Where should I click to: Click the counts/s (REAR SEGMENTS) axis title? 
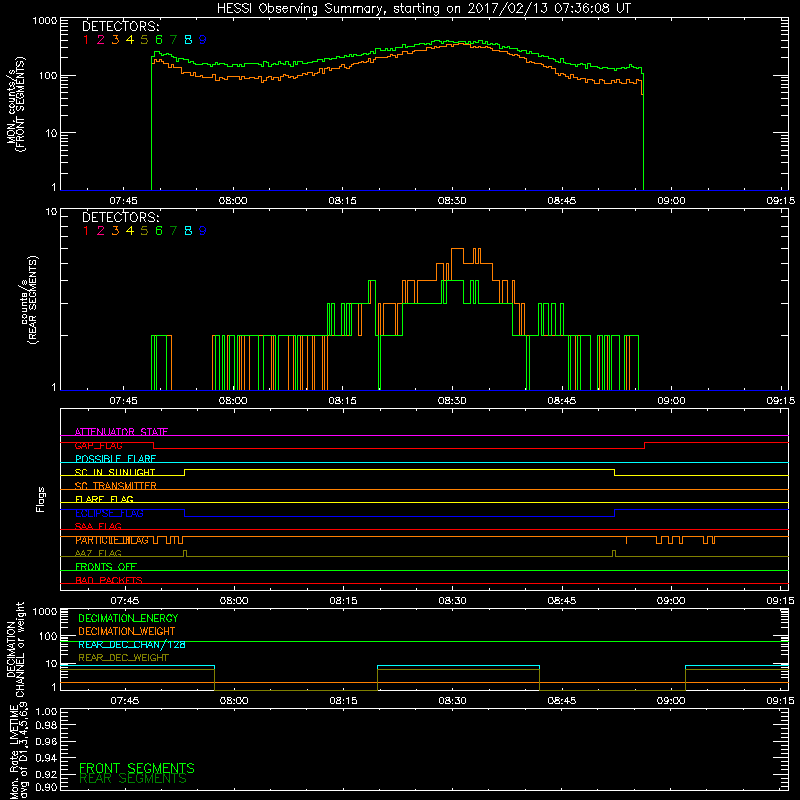tap(29, 300)
